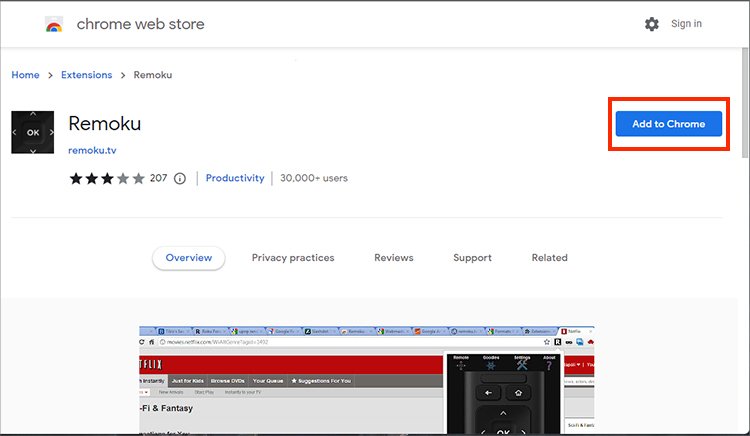Open the Related tab
The width and height of the screenshot is (750, 436).
pyautogui.click(x=550, y=258)
